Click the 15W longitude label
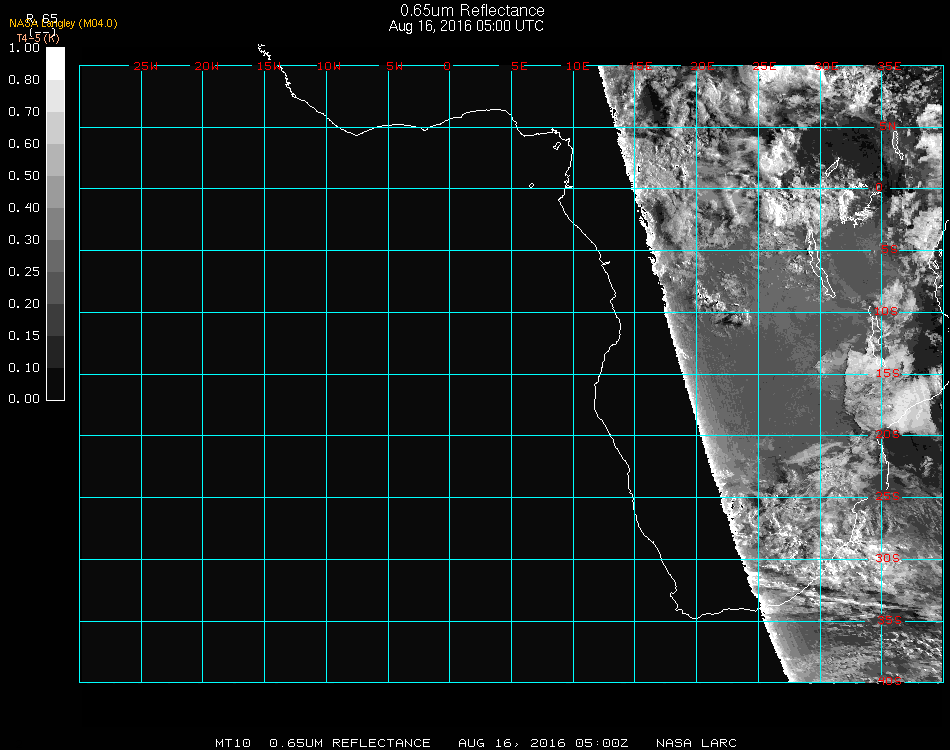950x750 pixels. 269,66
